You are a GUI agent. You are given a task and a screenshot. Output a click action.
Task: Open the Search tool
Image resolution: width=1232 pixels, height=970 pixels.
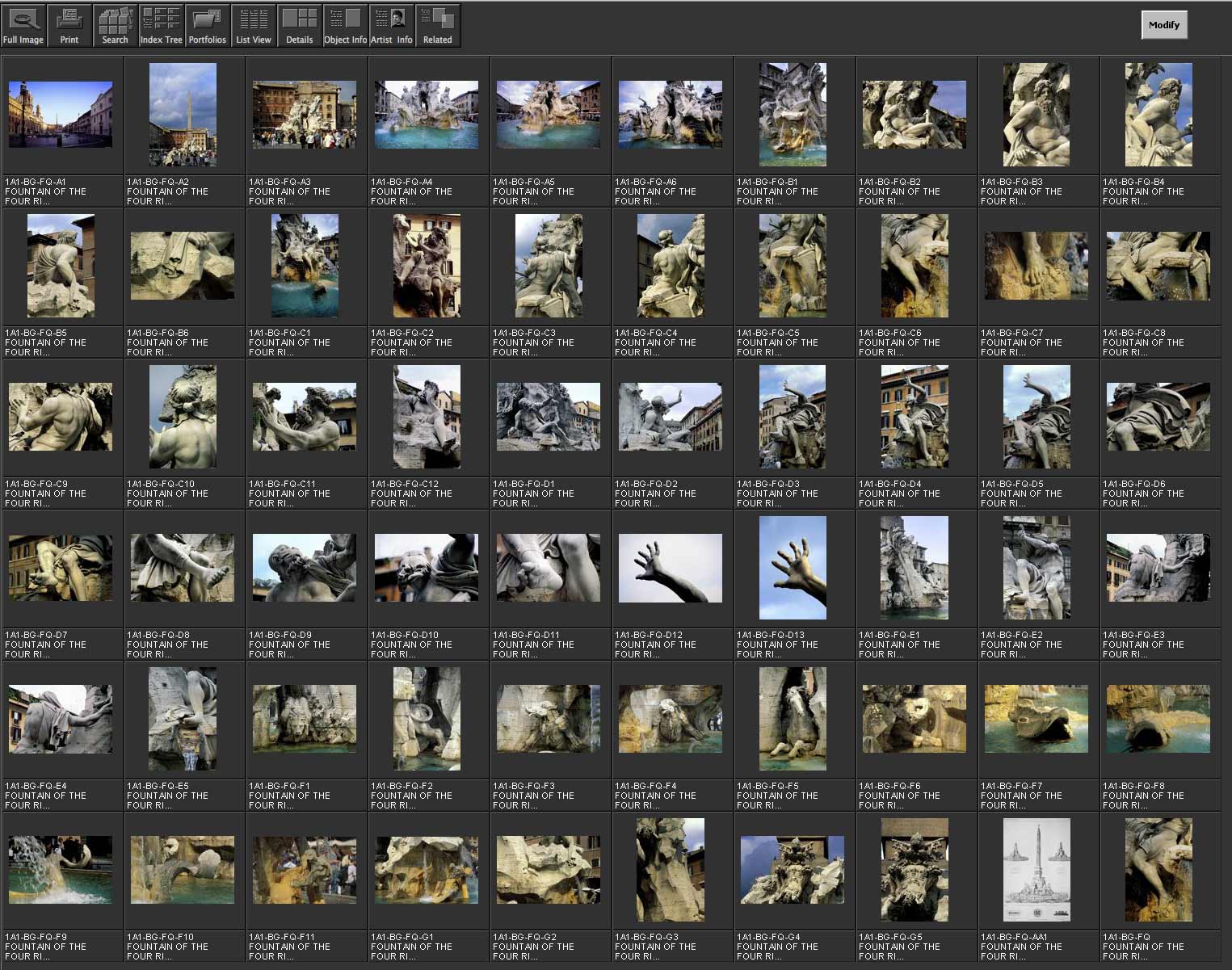click(116, 26)
